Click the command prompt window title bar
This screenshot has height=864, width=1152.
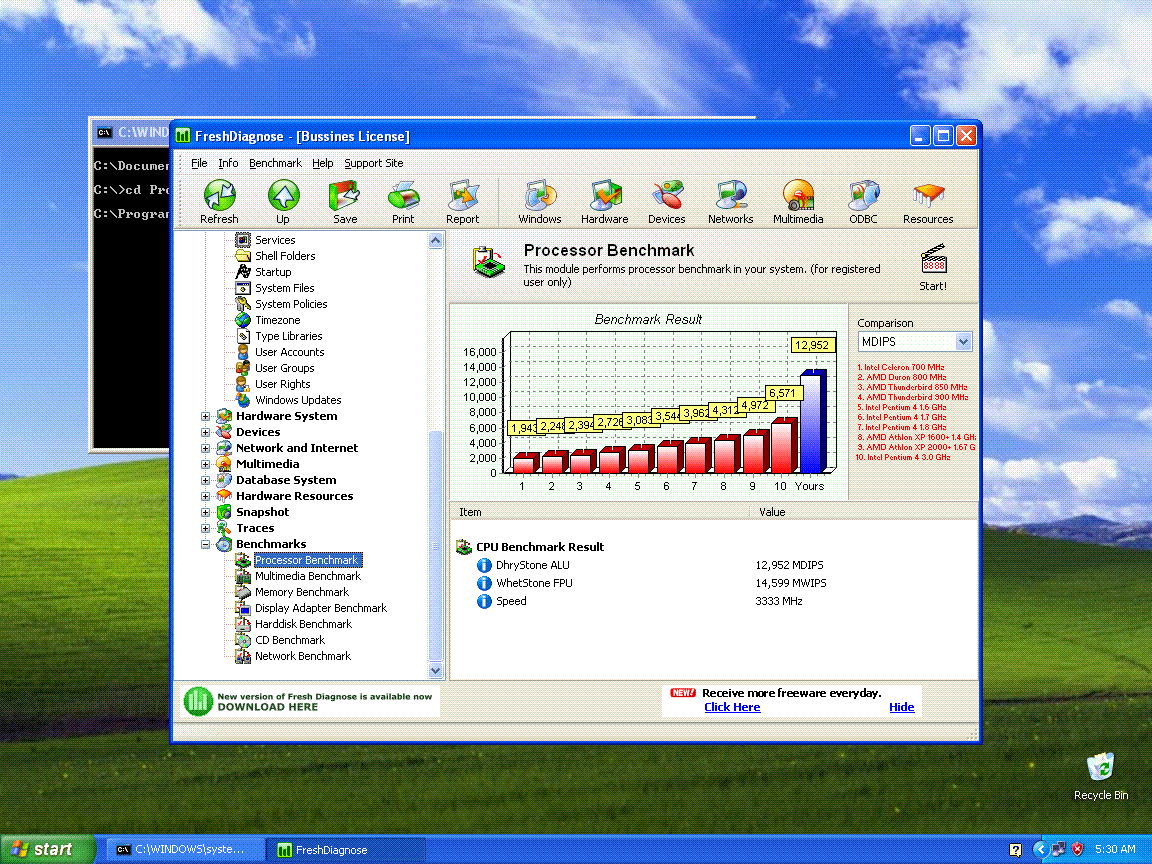132,132
